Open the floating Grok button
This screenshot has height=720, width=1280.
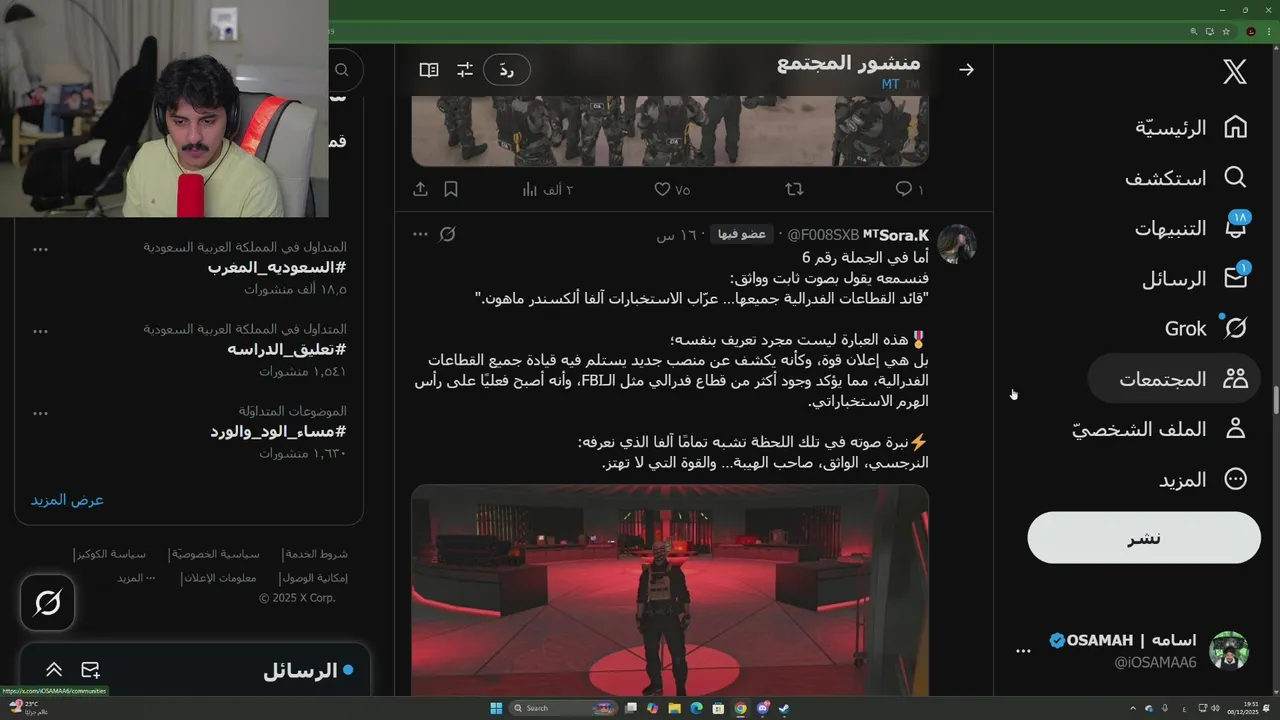(x=48, y=603)
